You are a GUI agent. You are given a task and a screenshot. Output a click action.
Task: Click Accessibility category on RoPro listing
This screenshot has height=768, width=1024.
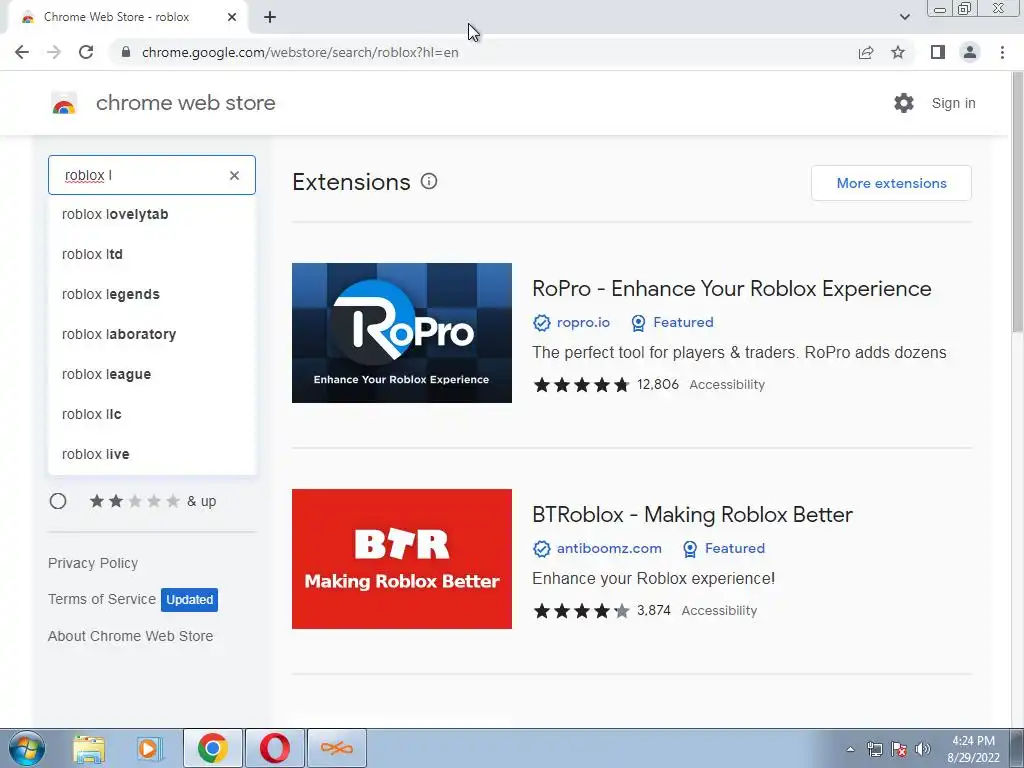tap(727, 385)
